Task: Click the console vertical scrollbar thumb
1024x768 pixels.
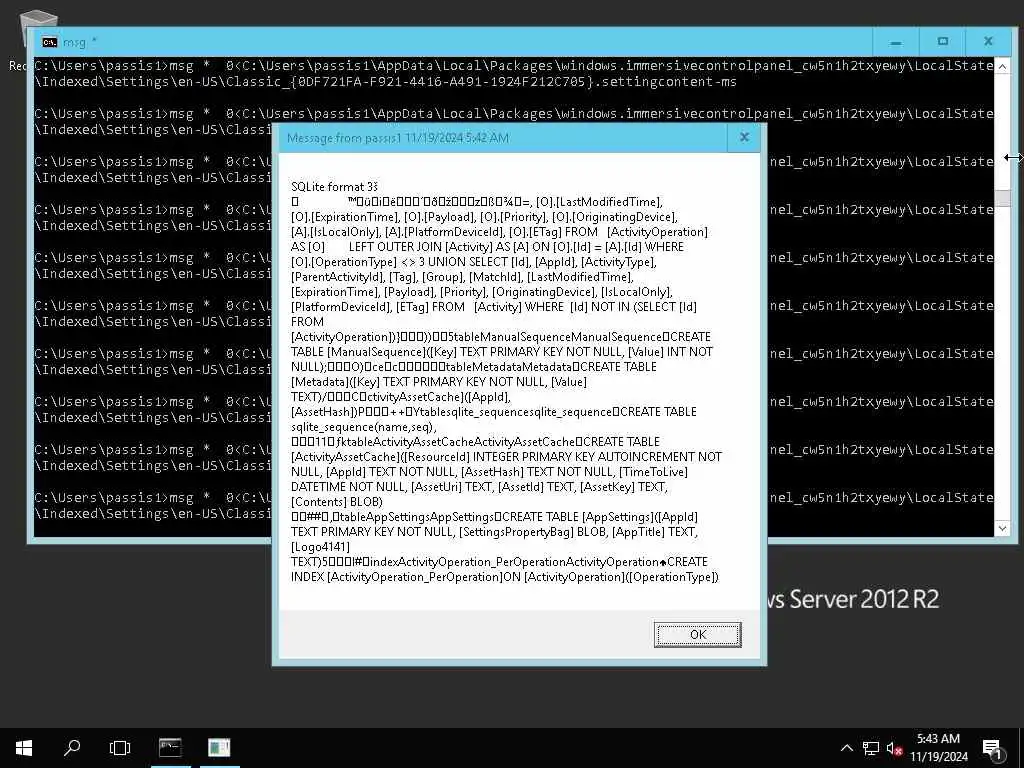Action: pyautogui.click(x=1002, y=198)
